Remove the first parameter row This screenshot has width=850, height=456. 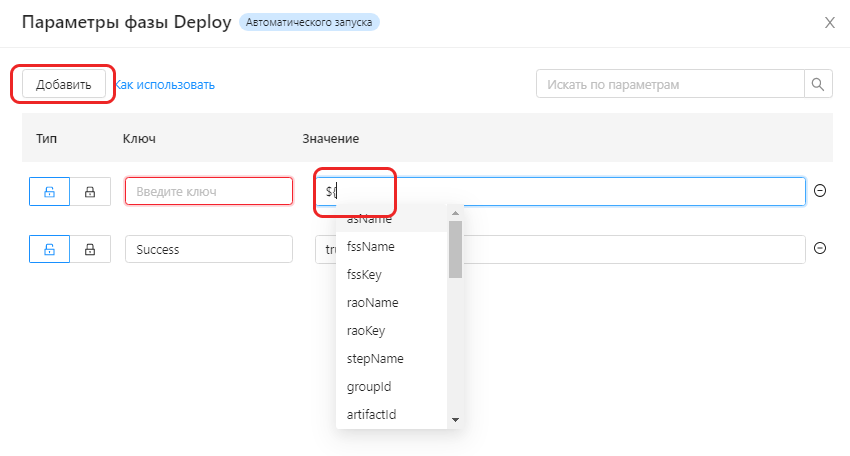[820, 191]
